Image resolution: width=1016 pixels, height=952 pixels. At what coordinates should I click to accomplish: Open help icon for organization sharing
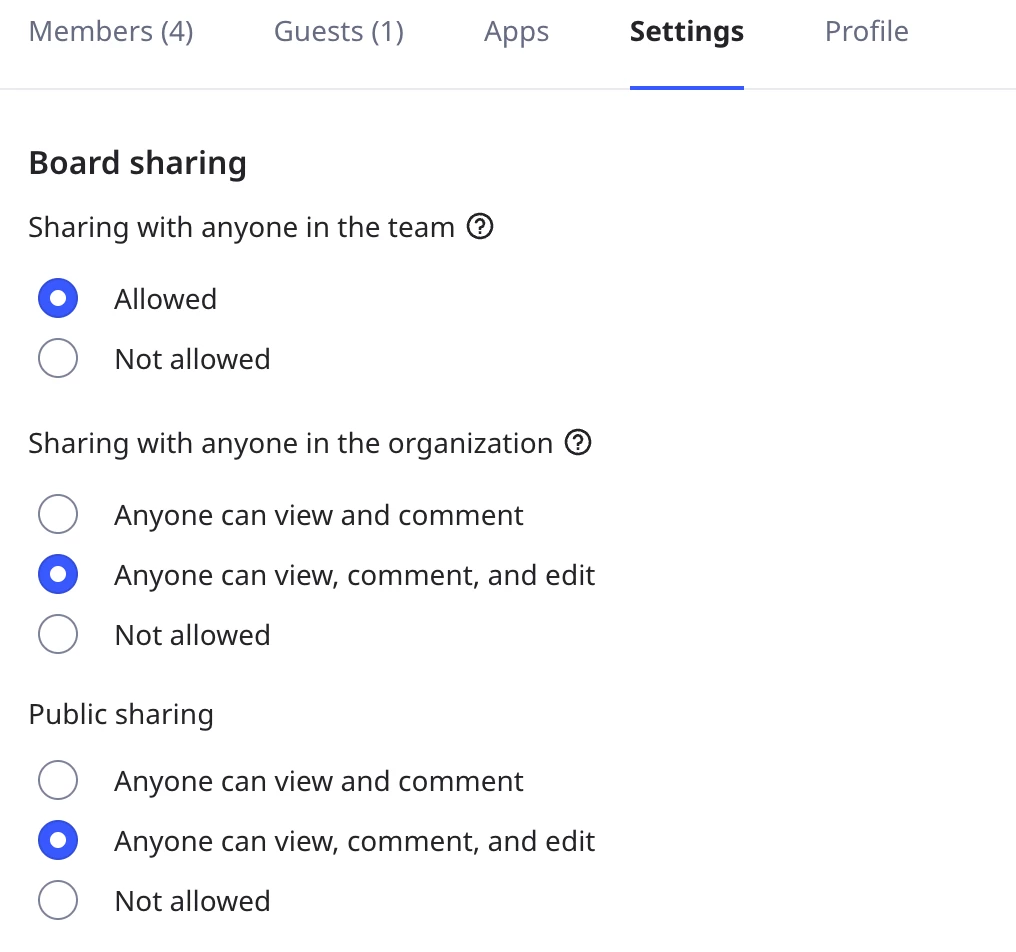pyautogui.click(x=578, y=443)
